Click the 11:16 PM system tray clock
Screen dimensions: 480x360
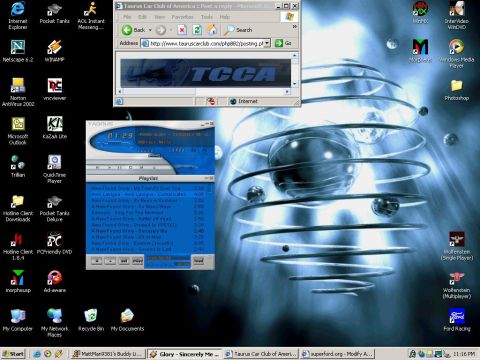coord(464,354)
